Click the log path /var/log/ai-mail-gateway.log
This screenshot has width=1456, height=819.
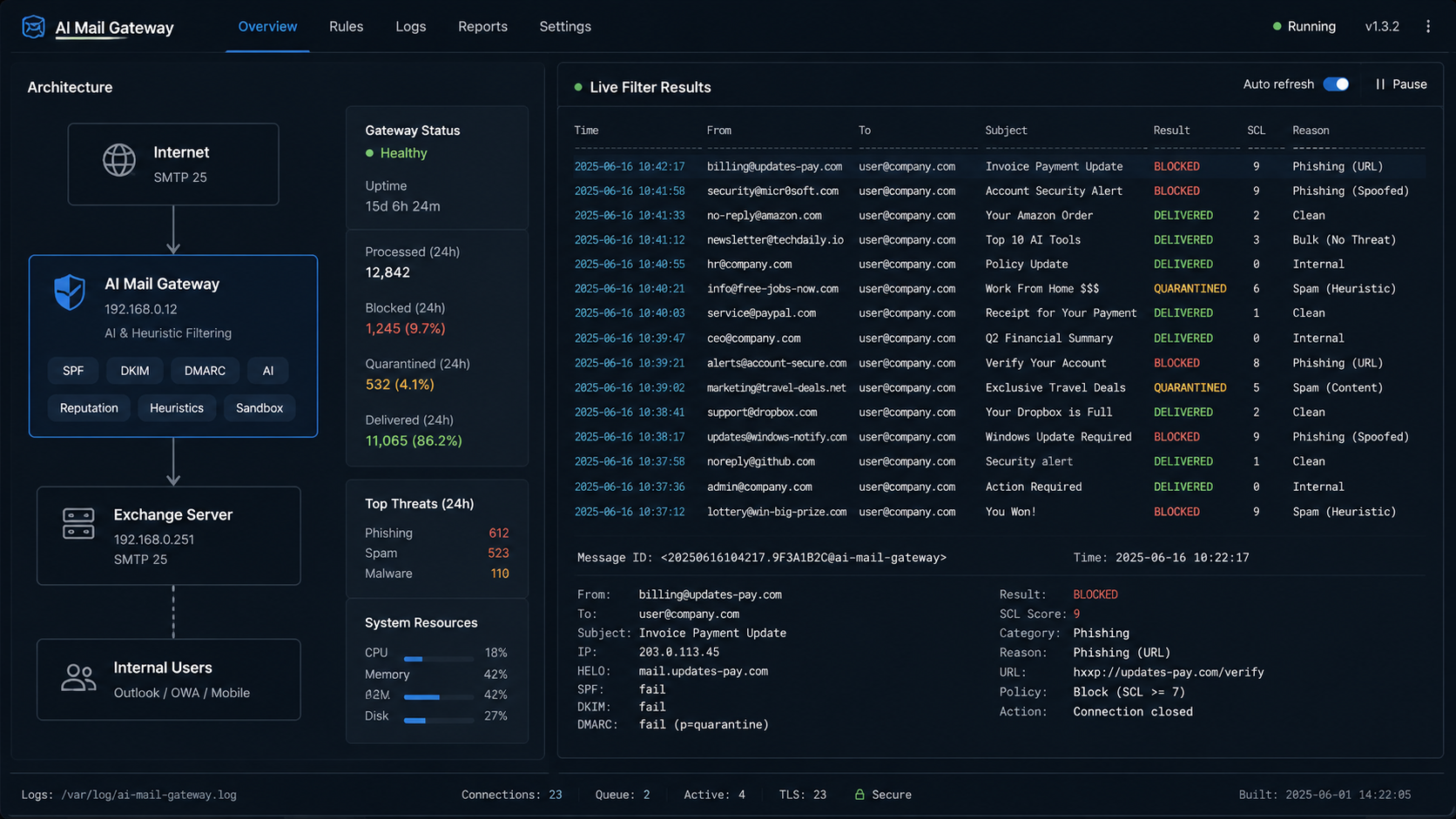tap(149, 795)
